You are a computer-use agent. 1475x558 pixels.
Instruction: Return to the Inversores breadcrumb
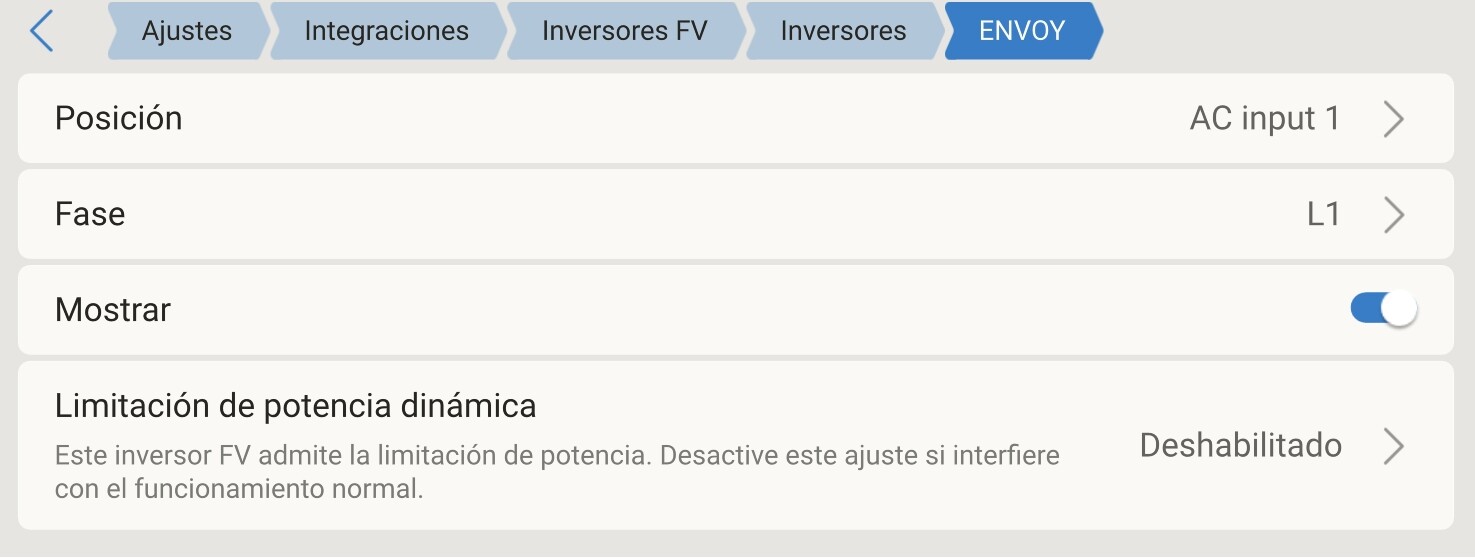click(x=843, y=31)
